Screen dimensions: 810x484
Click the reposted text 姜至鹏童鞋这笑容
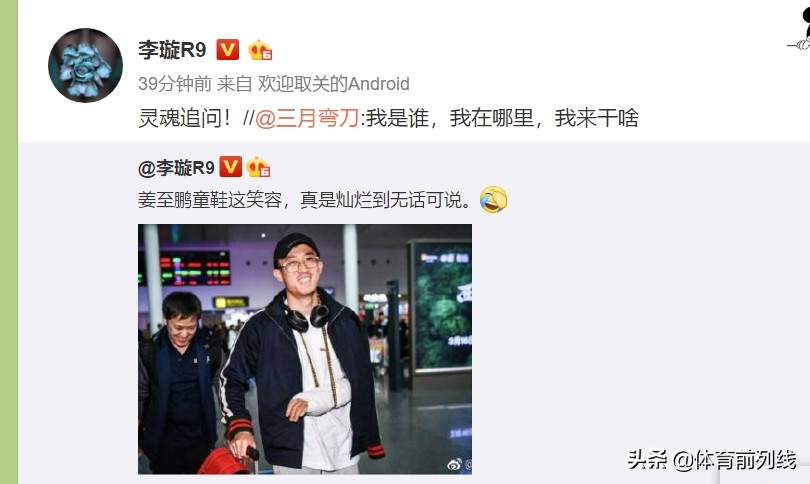pos(210,200)
